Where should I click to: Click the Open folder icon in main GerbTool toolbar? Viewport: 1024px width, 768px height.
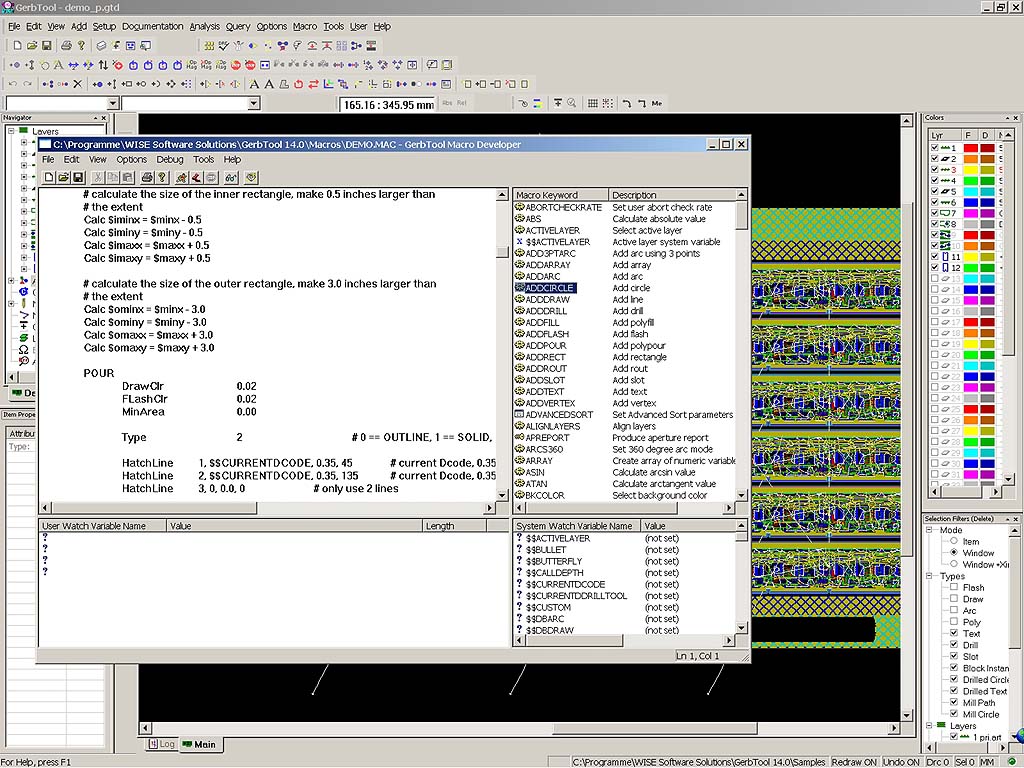32,46
